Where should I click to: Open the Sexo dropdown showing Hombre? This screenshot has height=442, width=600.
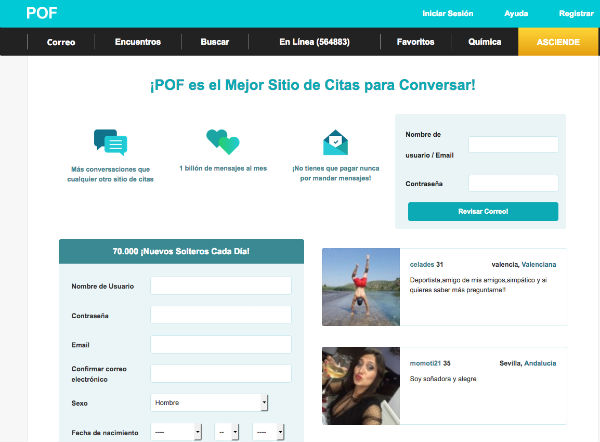coord(209,402)
